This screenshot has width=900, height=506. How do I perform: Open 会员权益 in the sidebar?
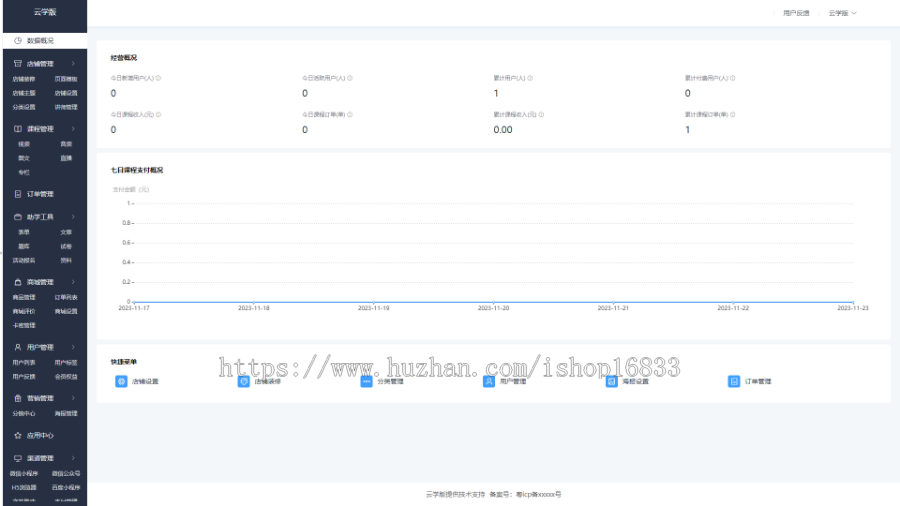point(66,377)
